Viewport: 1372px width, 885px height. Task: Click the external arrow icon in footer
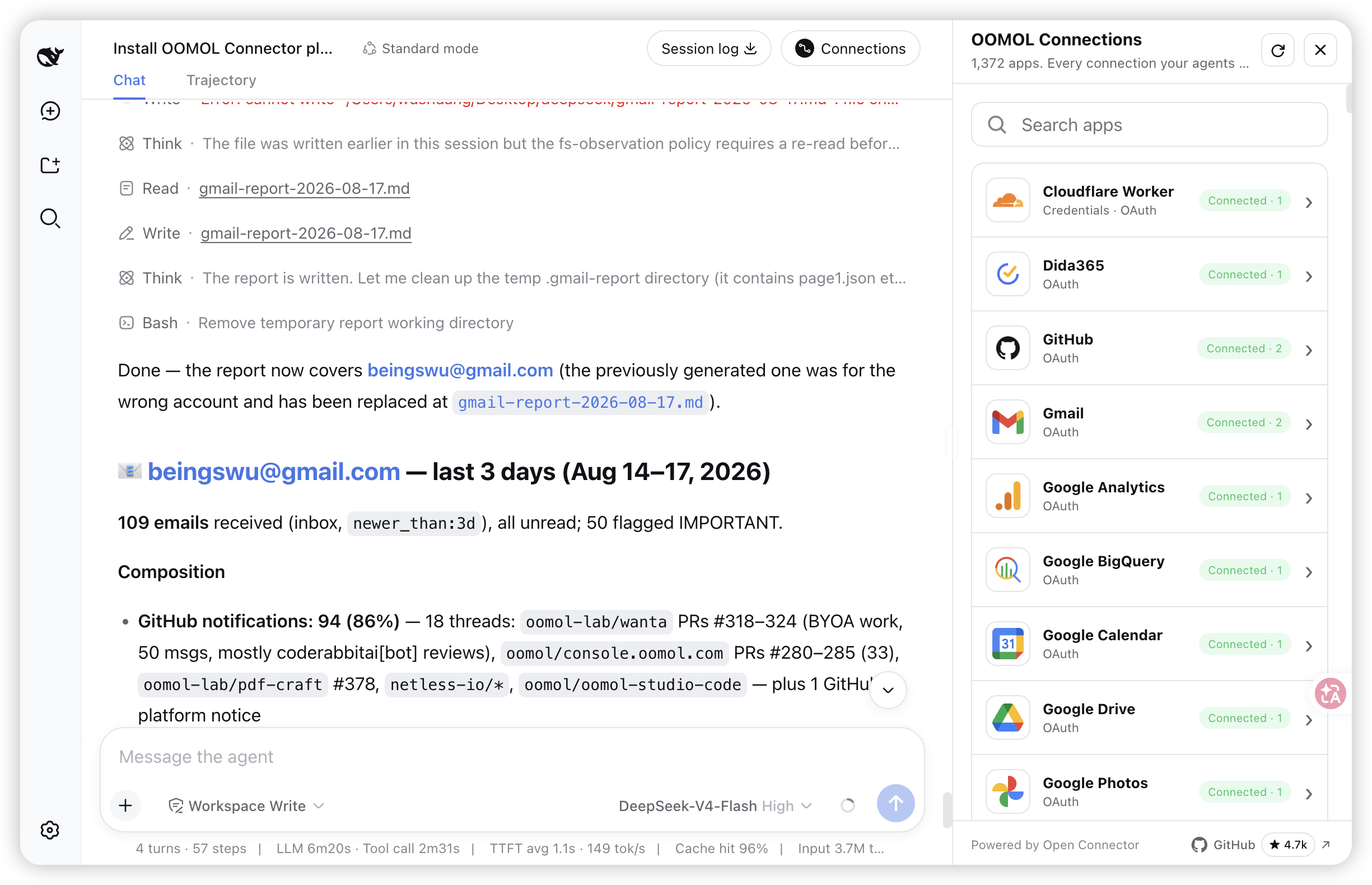point(1326,844)
